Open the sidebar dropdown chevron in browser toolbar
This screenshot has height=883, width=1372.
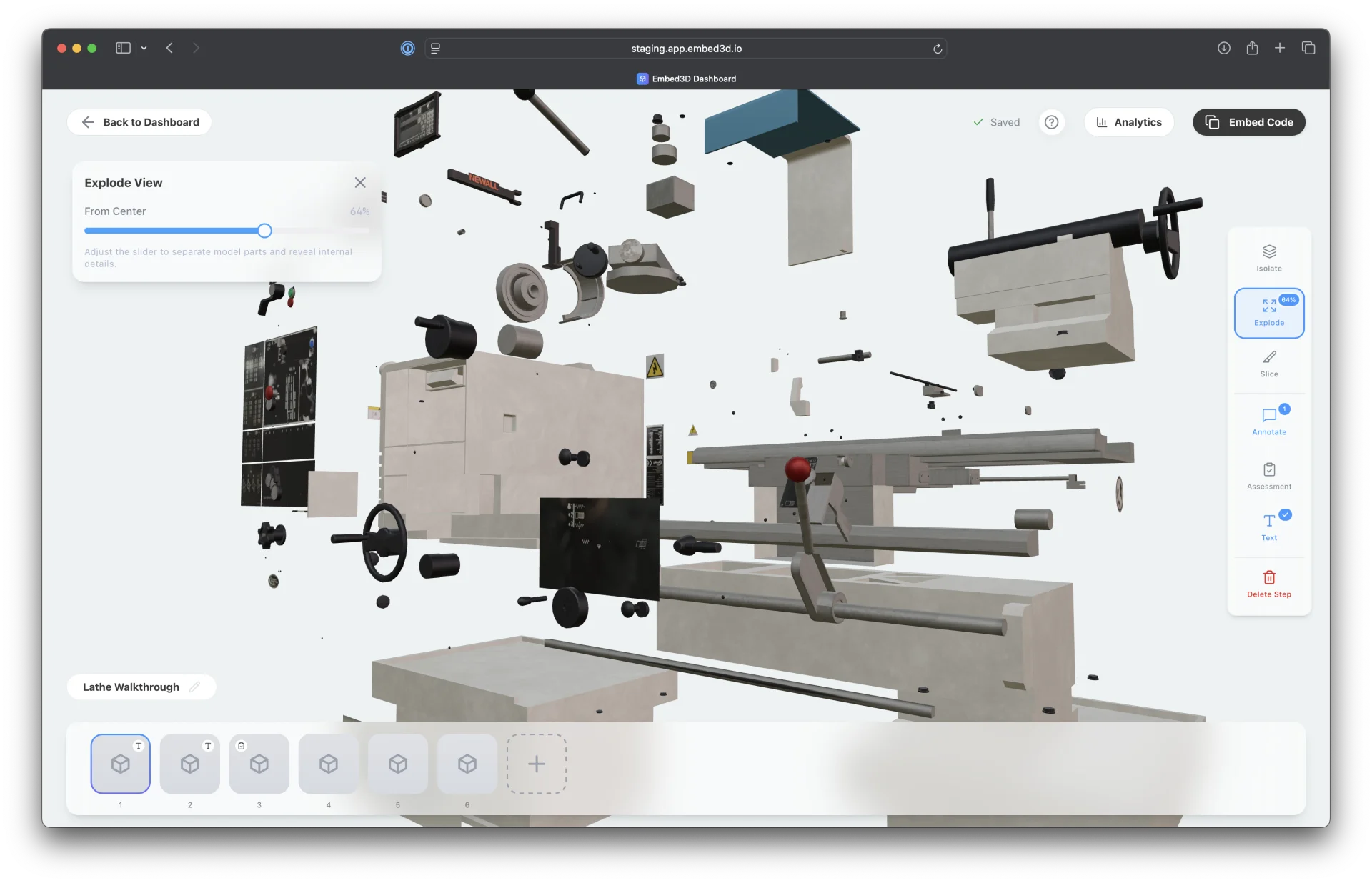144,48
